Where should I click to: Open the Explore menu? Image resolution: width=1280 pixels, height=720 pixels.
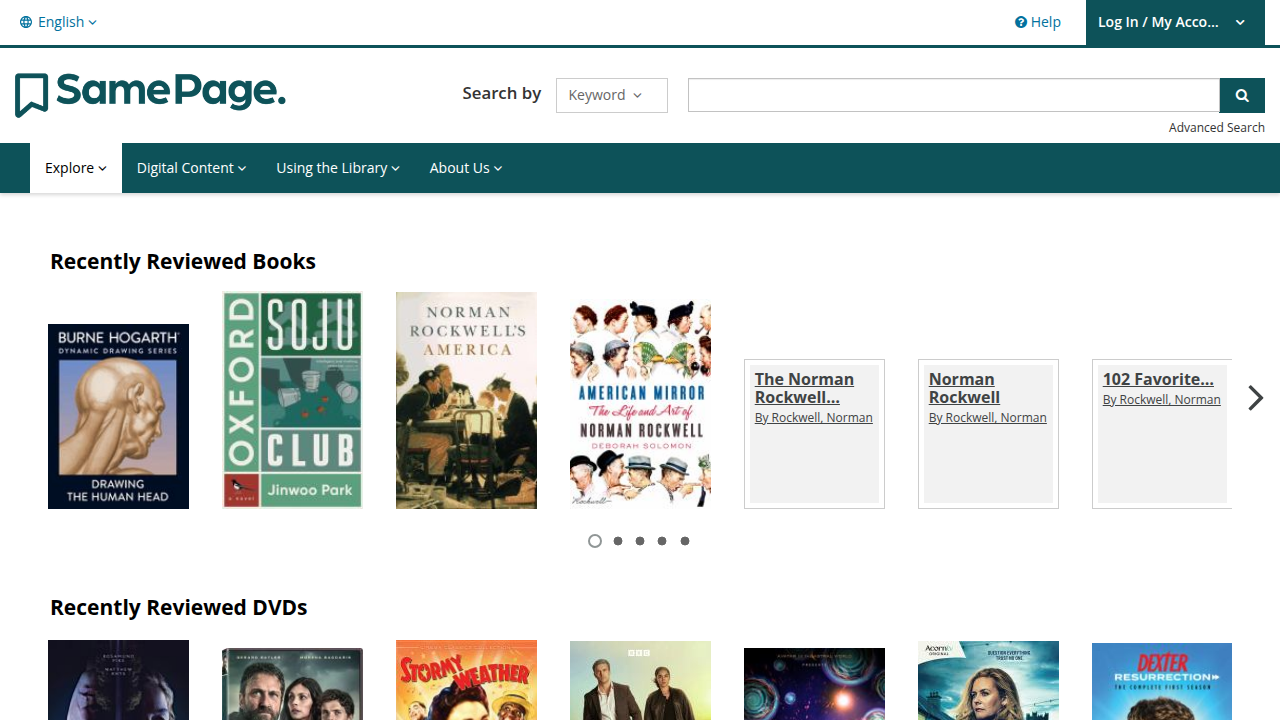click(76, 168)
